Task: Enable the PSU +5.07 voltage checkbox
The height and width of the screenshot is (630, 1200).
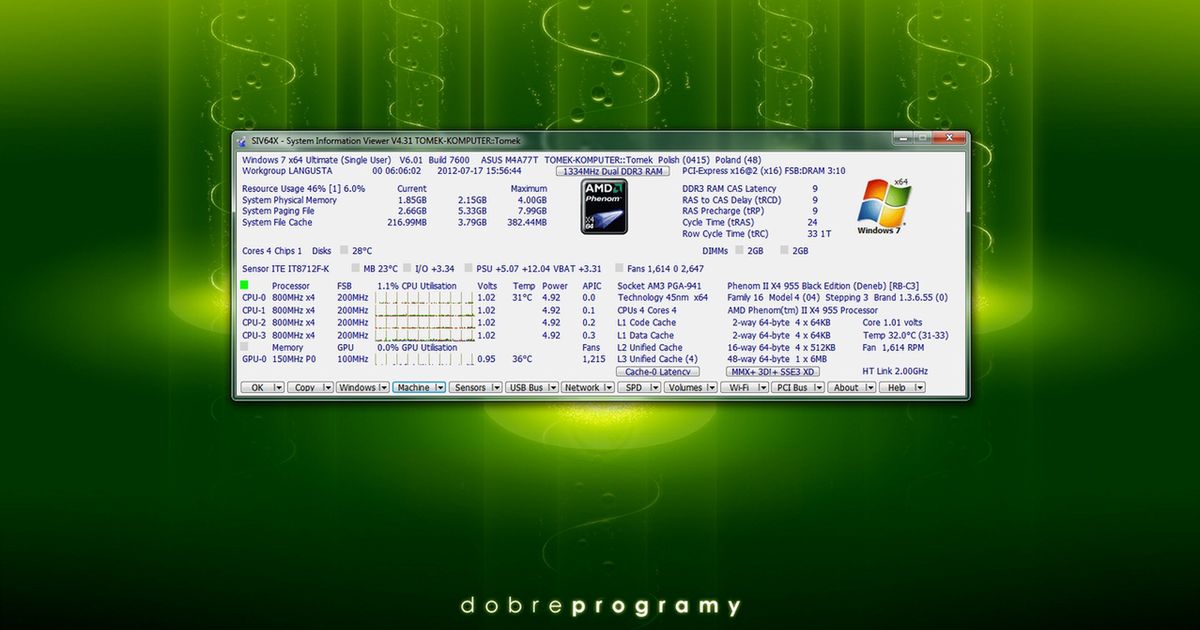Action: coord(467,268)
